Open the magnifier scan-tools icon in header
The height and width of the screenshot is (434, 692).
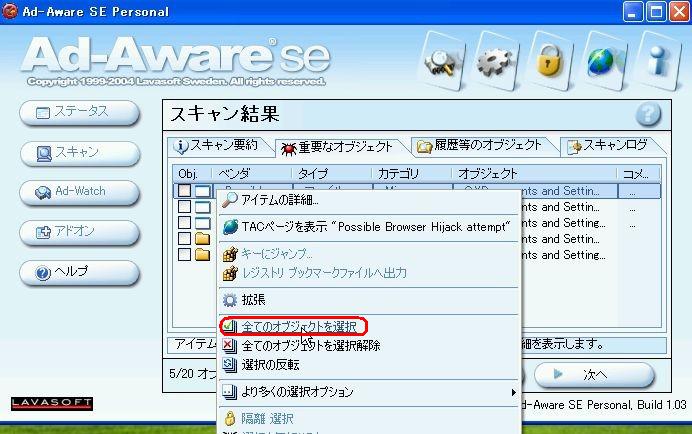[442, 60]
